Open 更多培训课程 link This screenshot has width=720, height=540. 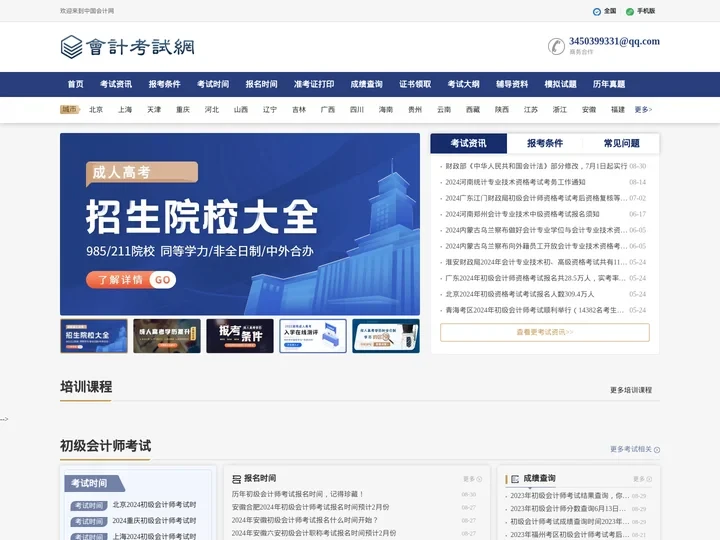[631, 390]
